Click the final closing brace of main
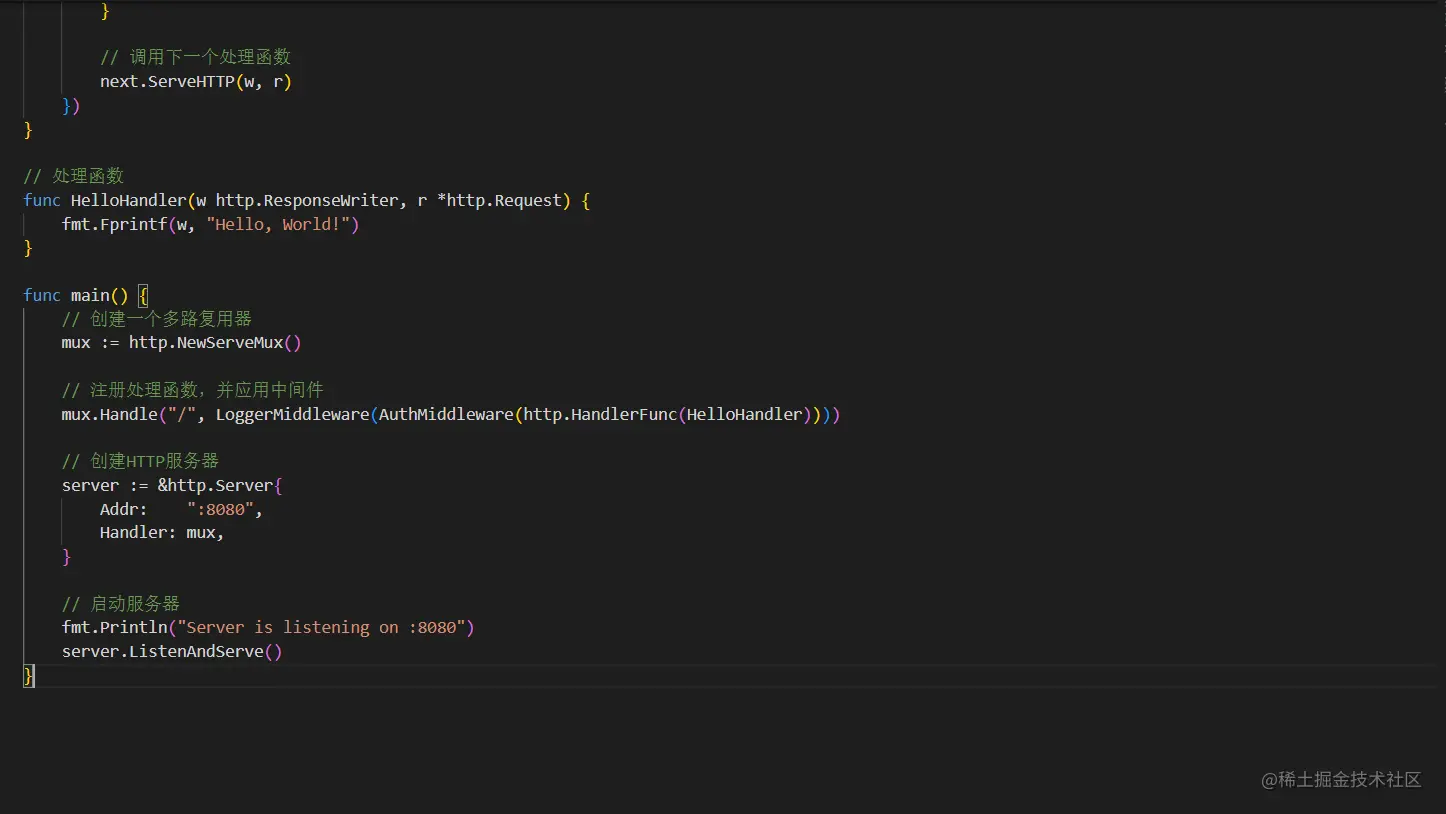 click(x=29, y=676)
